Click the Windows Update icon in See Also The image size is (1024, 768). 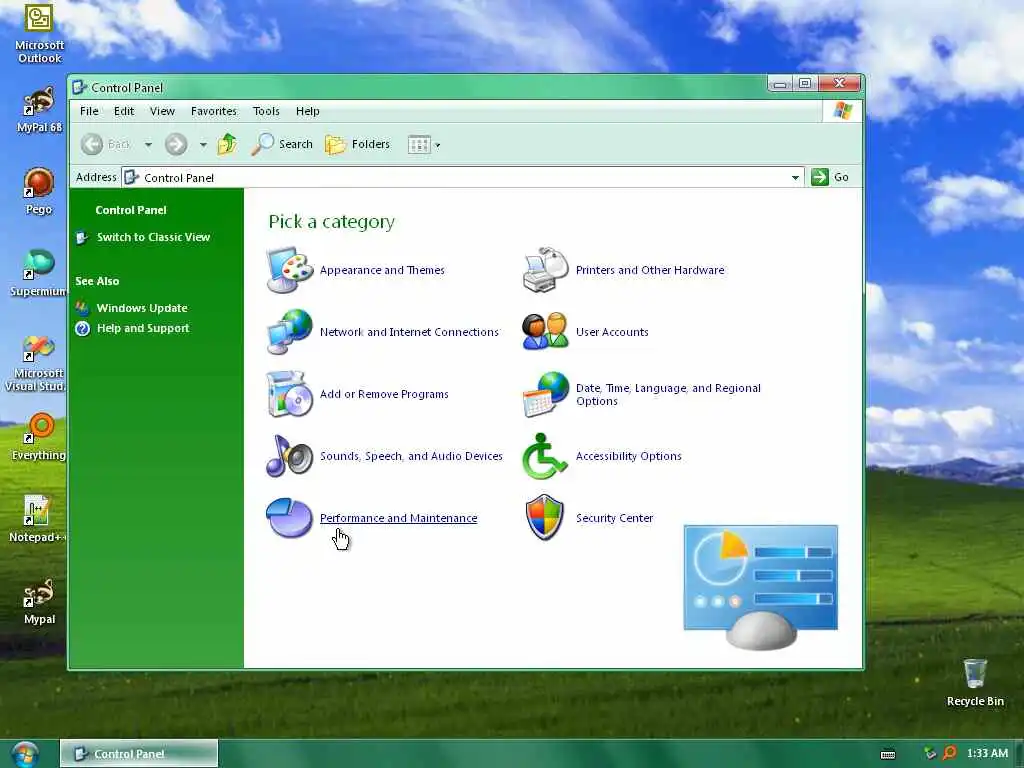82,308
